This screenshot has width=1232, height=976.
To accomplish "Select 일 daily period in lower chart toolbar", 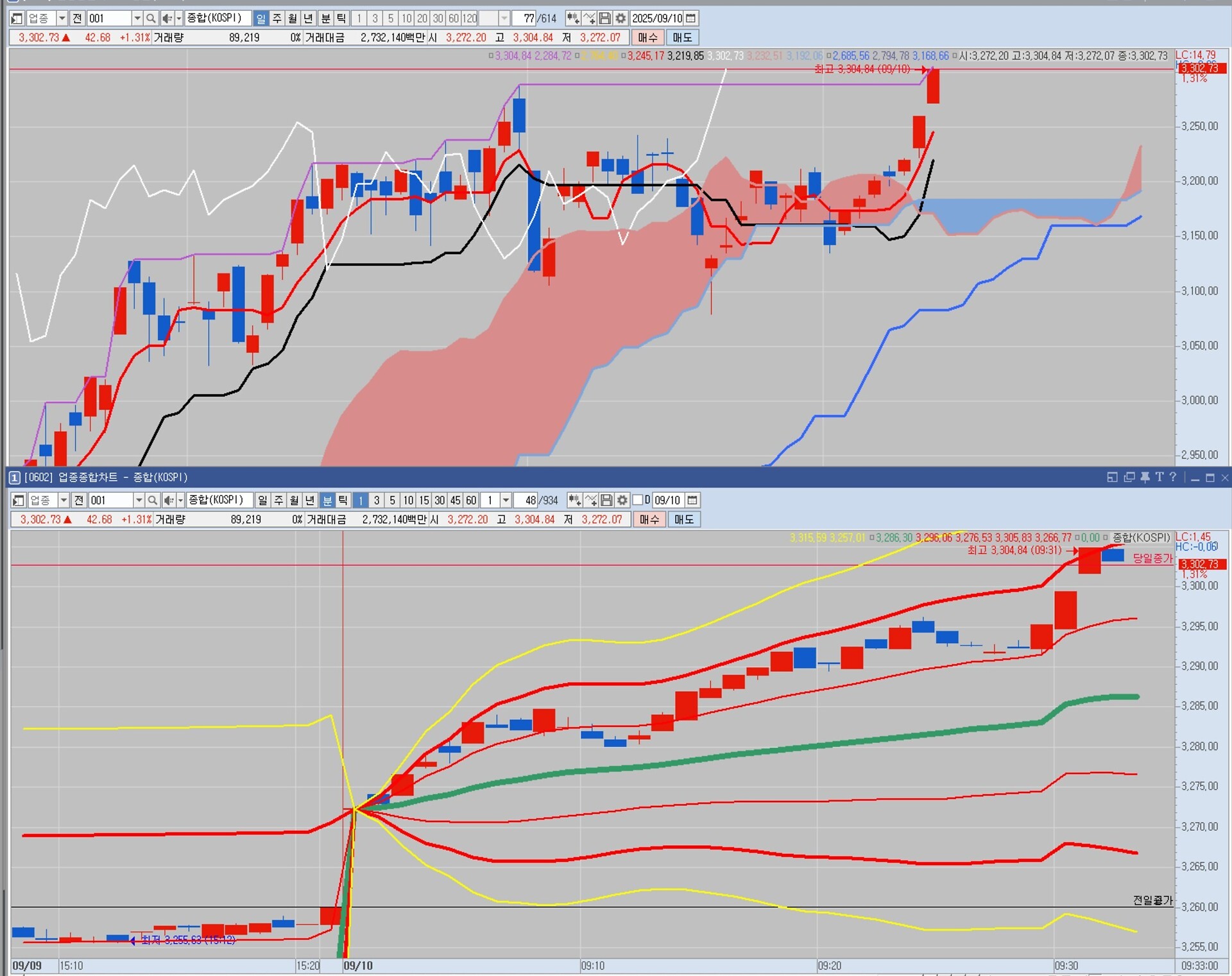I will (x=262, y=500).
